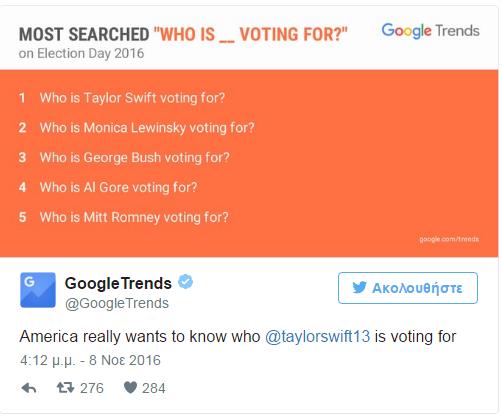Screen dimensions: 502x416
Task: Open the @taylorswift13 mention link
Action: 317,336
